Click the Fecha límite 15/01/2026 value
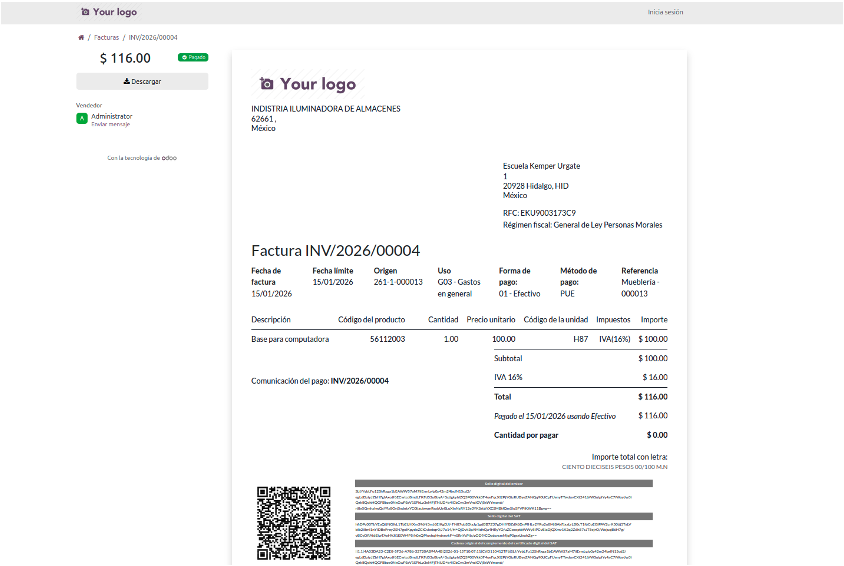The image size is (844, 566). click(333, 282)
